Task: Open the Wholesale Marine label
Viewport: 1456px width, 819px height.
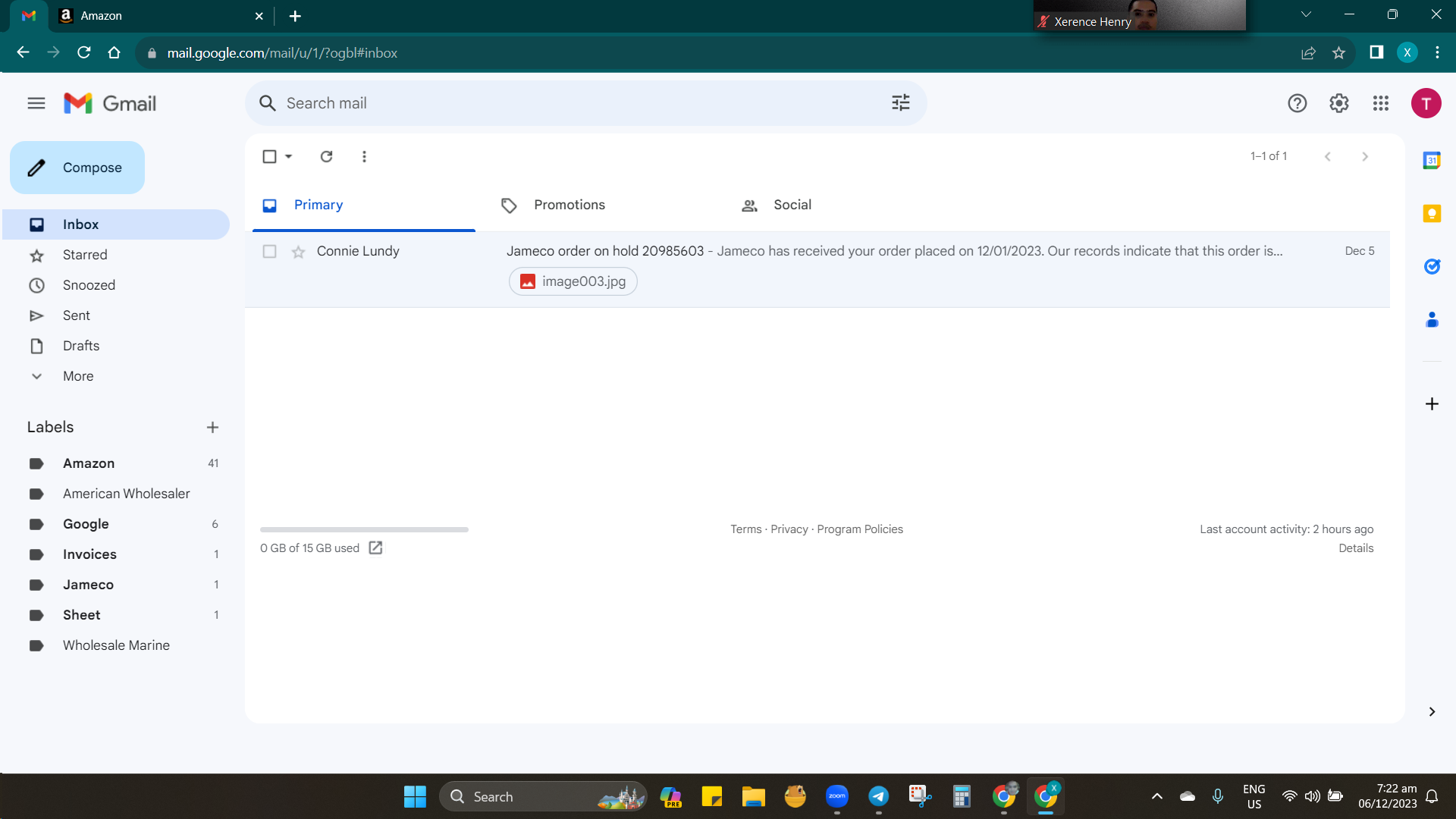Action: point(116,645)
